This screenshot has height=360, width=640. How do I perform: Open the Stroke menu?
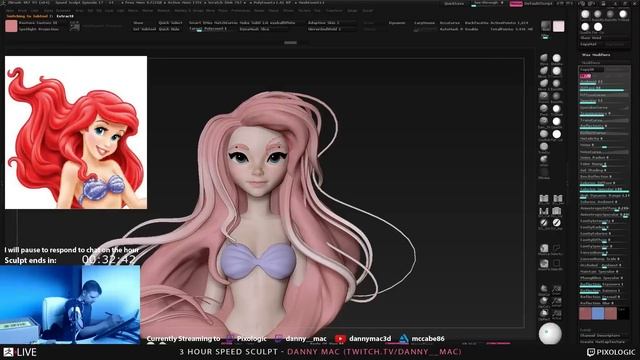[288, 11]
